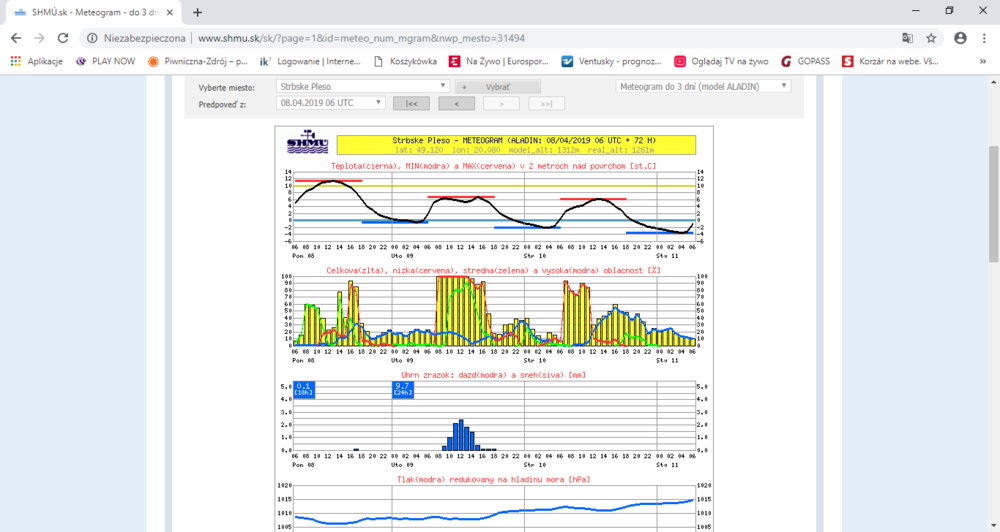Click SHMU logo in meteogram

tap(307, 142)
